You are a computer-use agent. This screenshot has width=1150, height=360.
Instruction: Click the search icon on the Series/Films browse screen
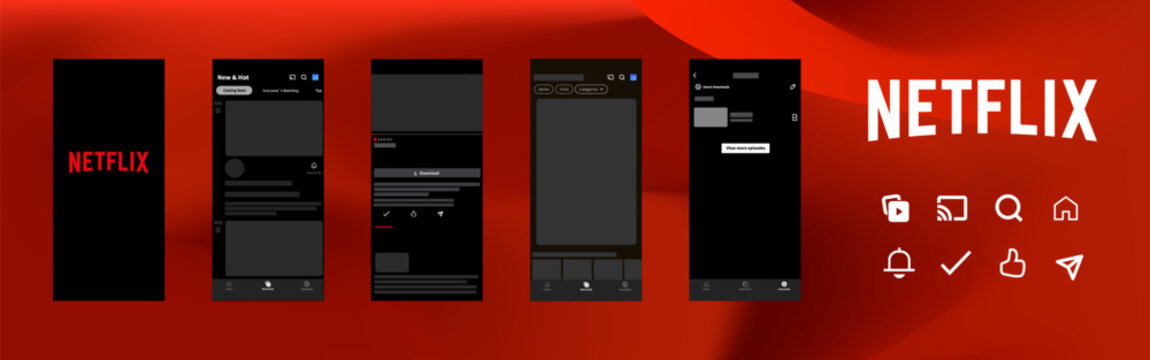[x=621, y=77]
